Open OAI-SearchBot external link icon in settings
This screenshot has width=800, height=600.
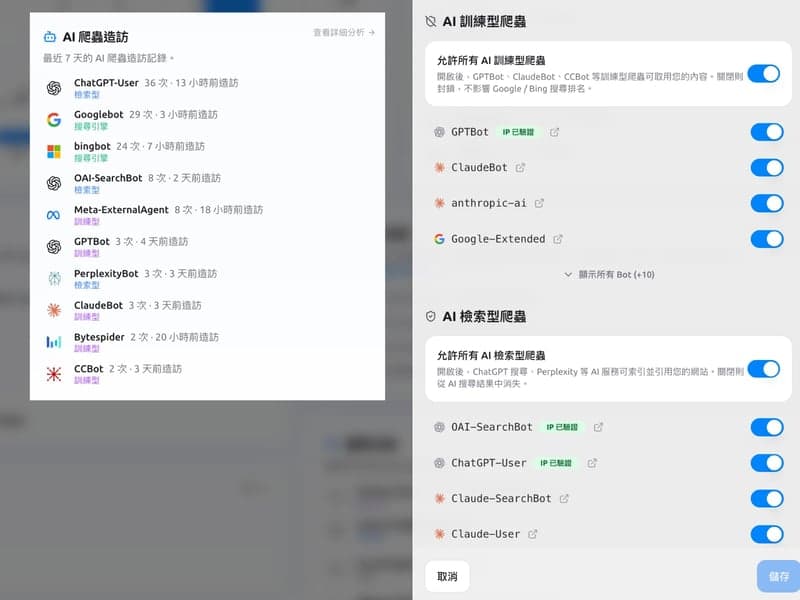598,427
